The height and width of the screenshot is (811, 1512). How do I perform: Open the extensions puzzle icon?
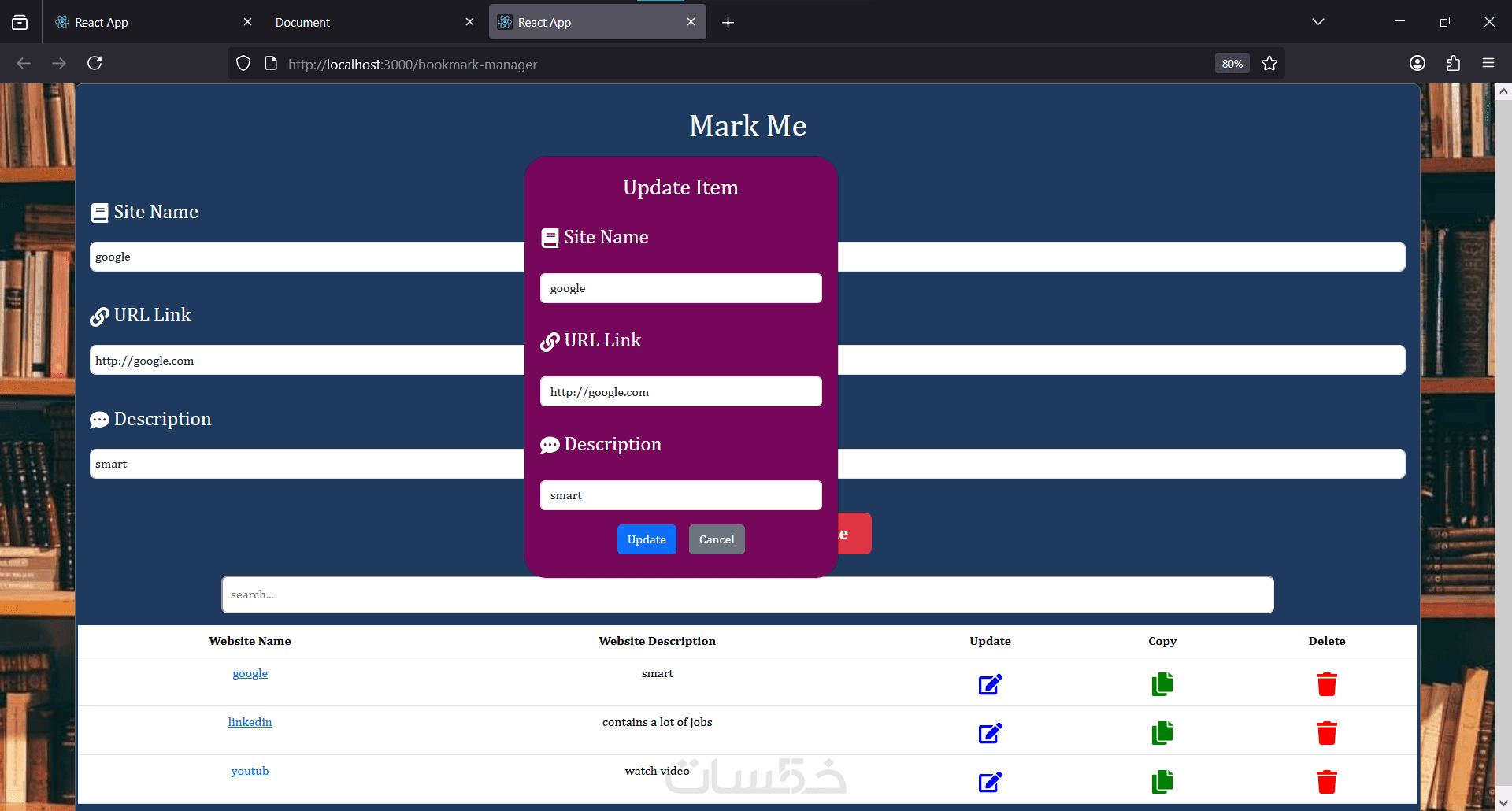pos(1453,63)
